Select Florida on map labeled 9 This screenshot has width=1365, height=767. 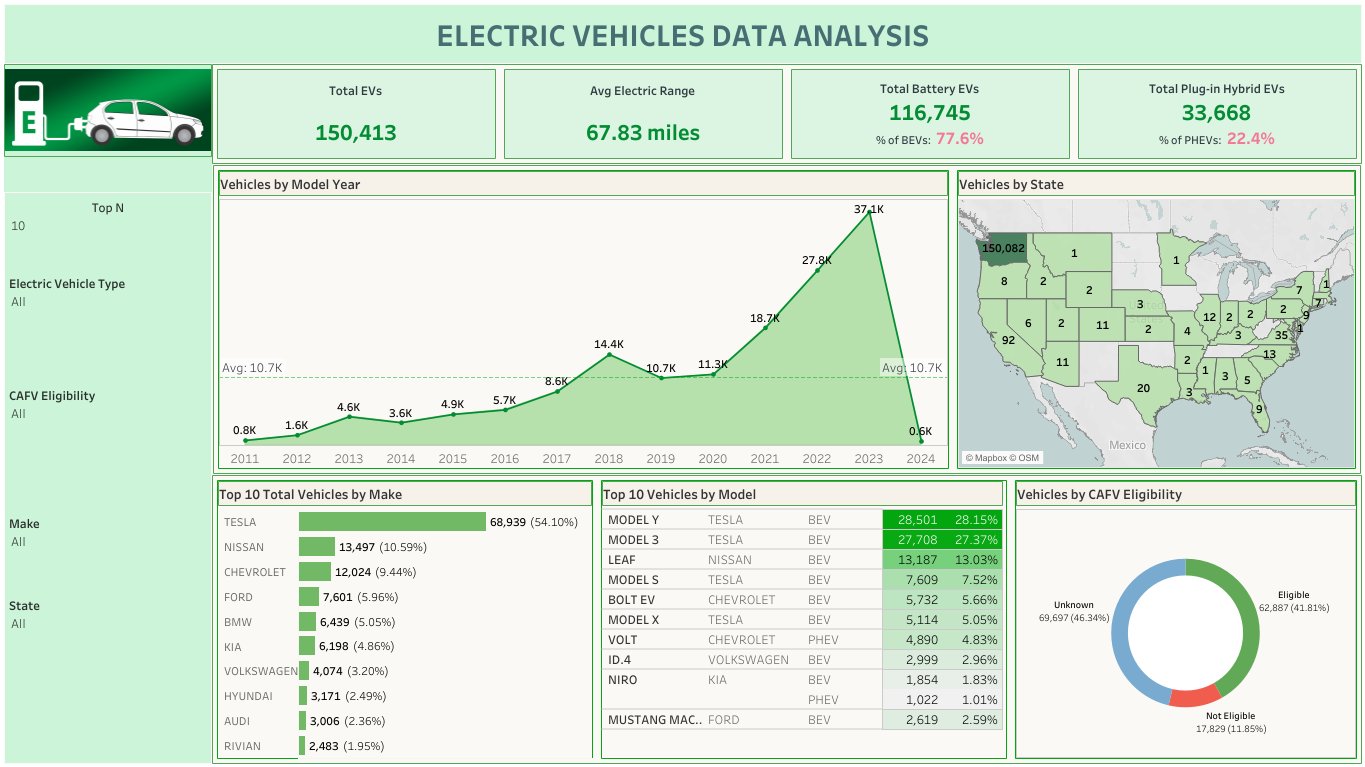pos(1259,408)
